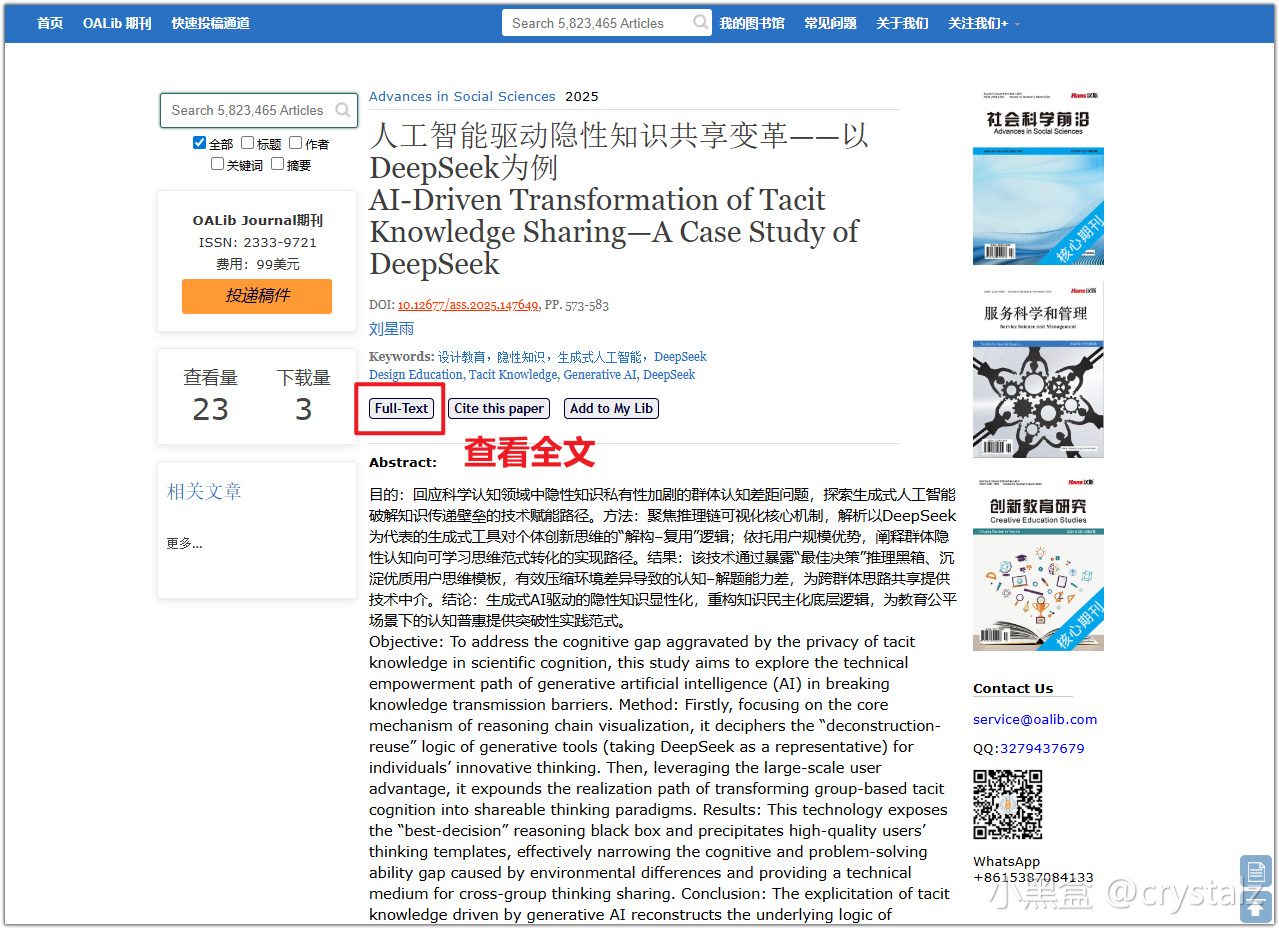Click the OALib Journal期刊 title text
The width and height of the screenshot is (1279, 929).
coord(258,220)
